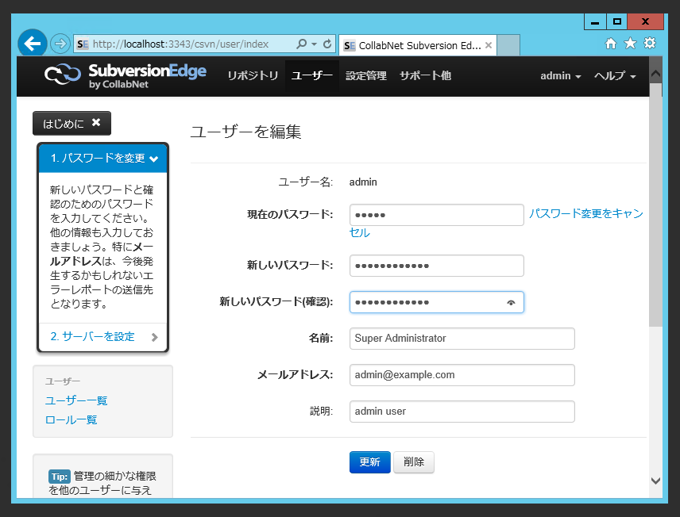Open the admin user dropdown menu
The width and height of the screenshot is (680, 517).
560,76
